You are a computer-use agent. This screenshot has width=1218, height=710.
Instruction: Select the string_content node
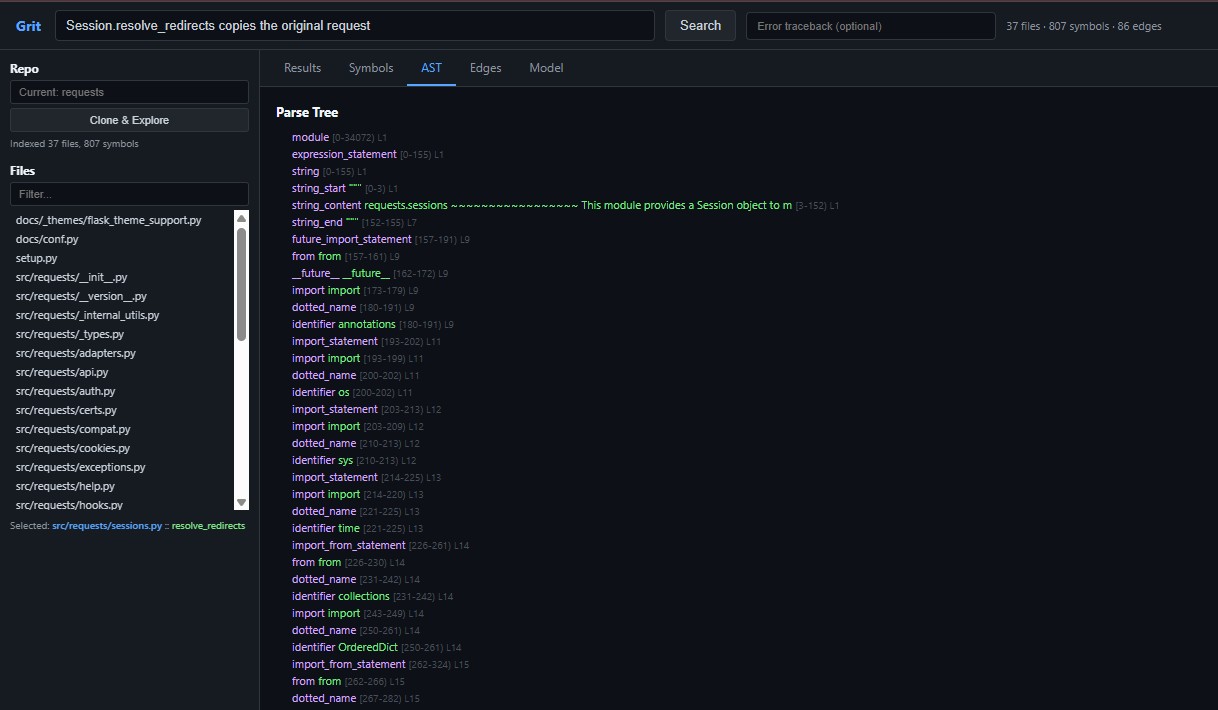[x=565, y=205]
